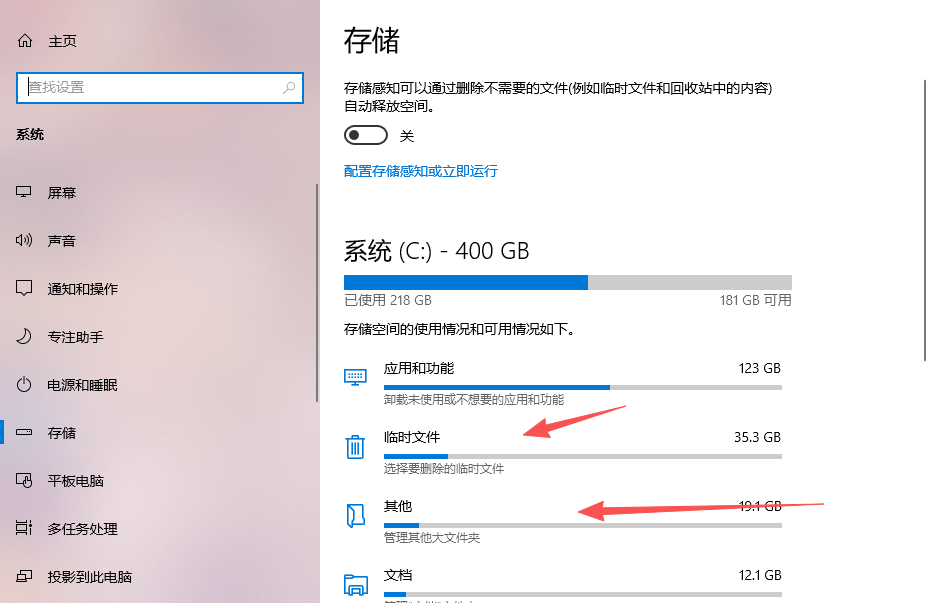Click Configure Storage Sense or run it now link
The image size is (928, 603).
pos(420,171)
